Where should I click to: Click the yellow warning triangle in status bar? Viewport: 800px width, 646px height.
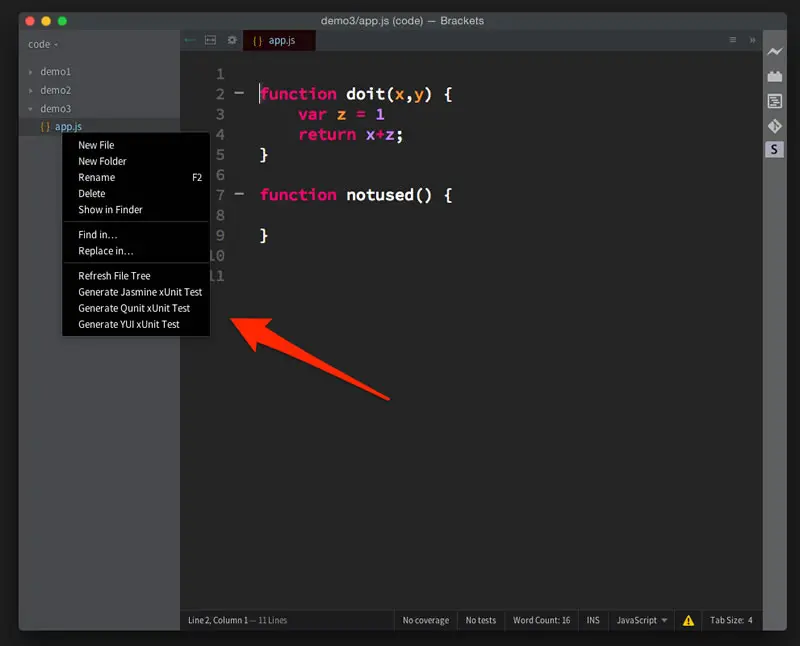688,620
